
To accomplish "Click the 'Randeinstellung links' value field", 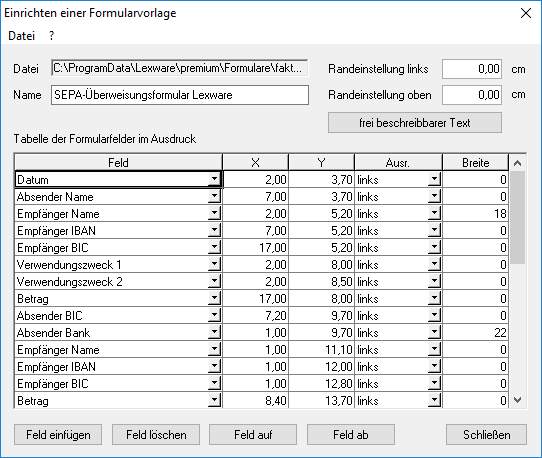I will coord(472,69).
